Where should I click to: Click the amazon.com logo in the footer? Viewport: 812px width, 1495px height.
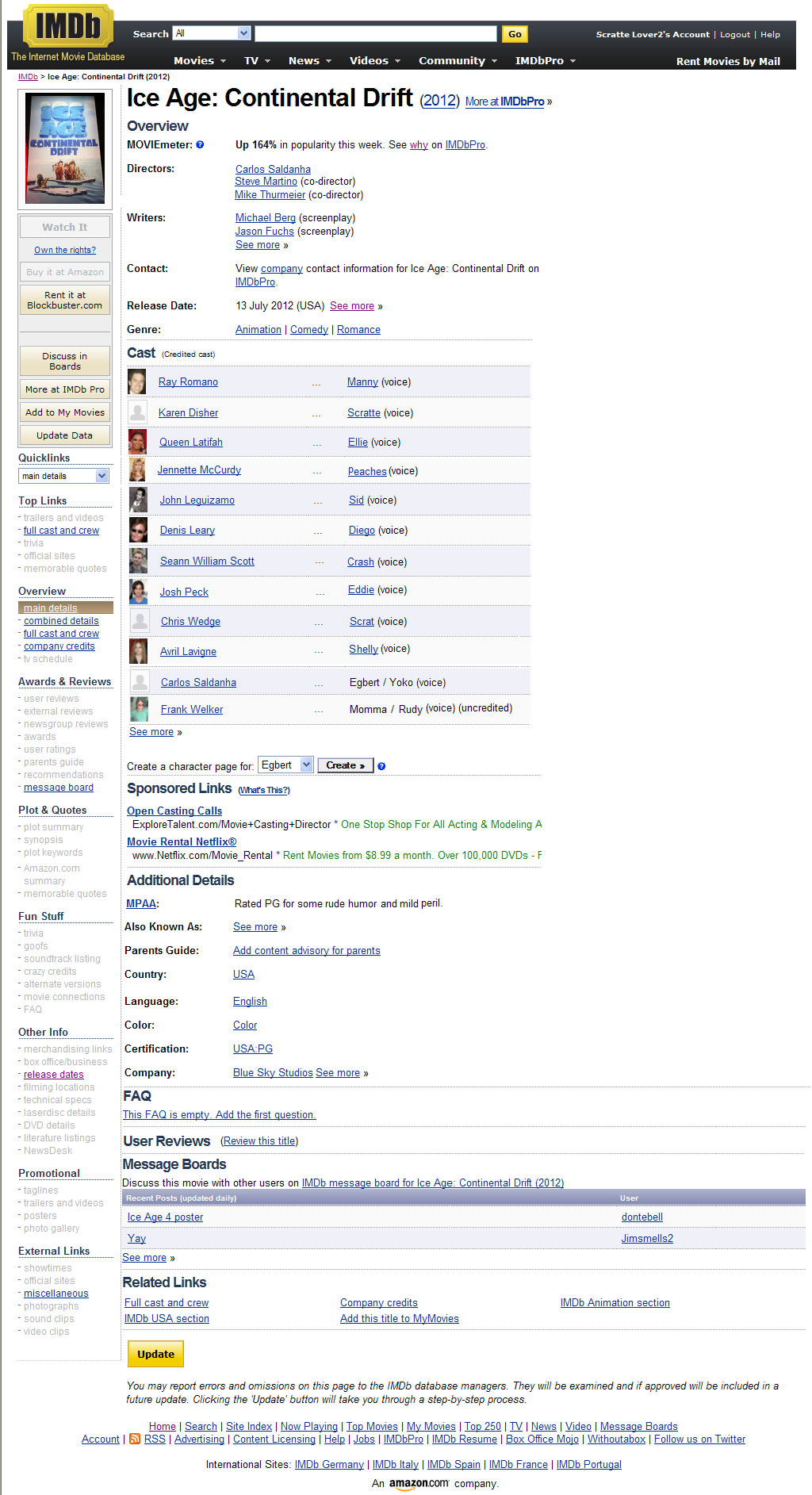pos(419,1484)
